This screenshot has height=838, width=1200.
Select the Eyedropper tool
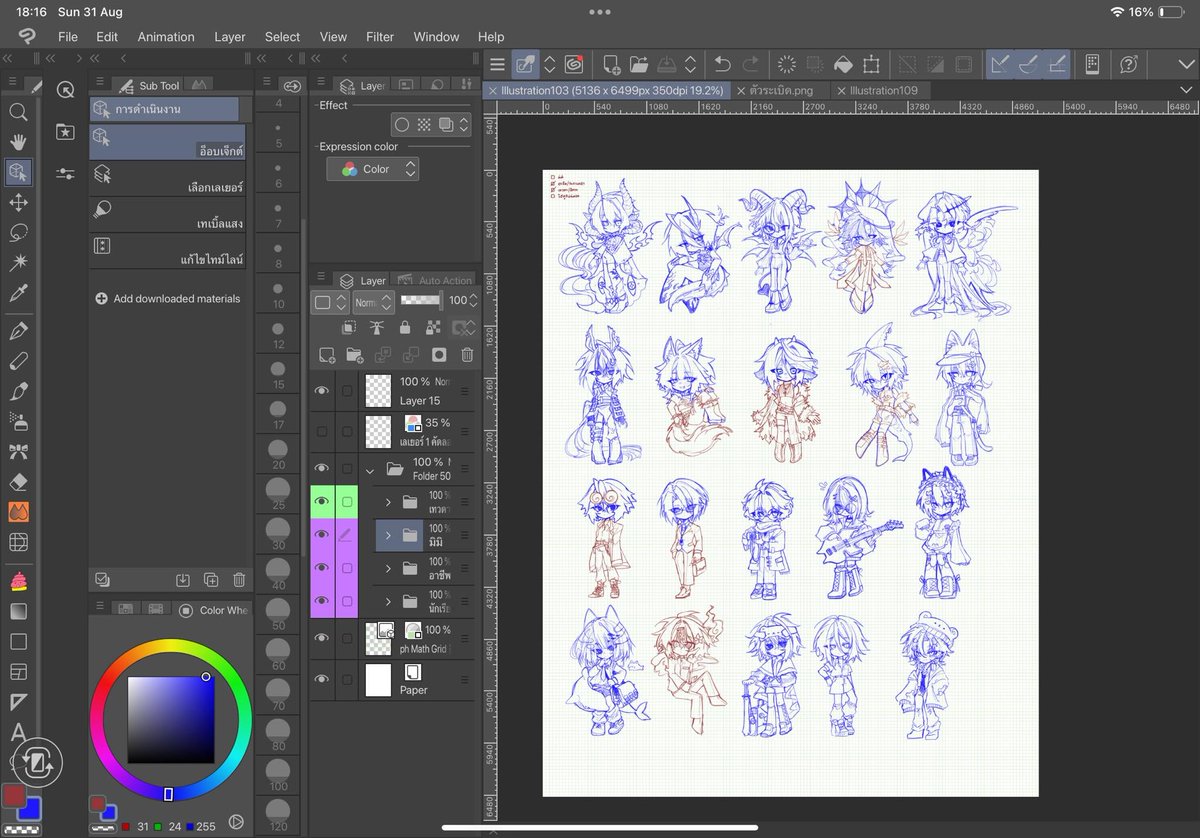(x=18, y=293)
